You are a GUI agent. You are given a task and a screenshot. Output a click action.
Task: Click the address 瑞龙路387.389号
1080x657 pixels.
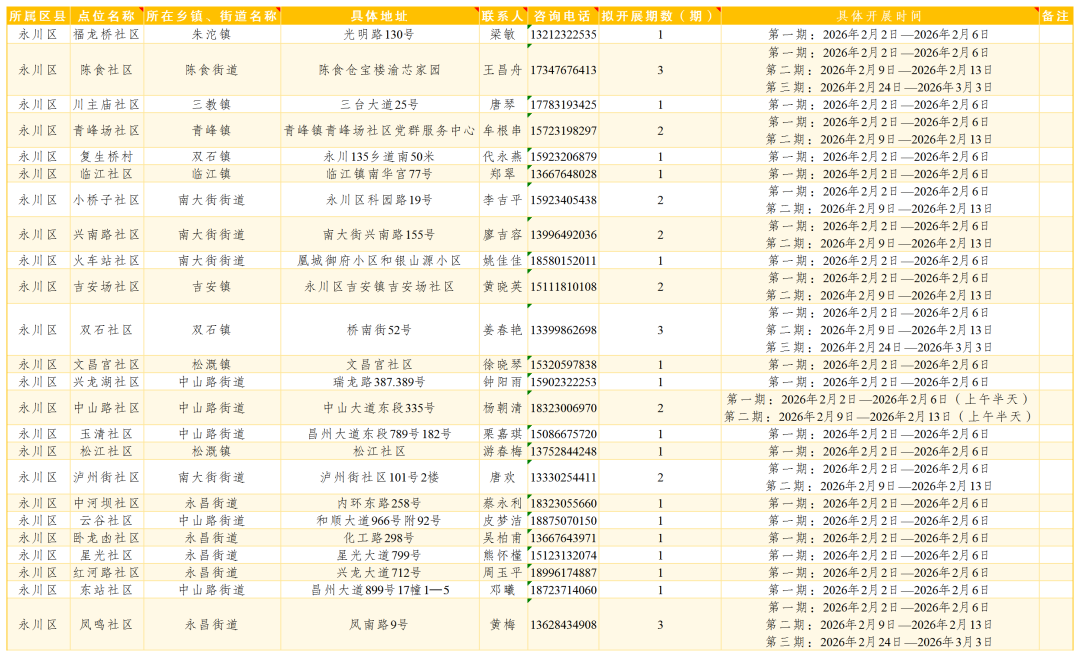[380, 382]
